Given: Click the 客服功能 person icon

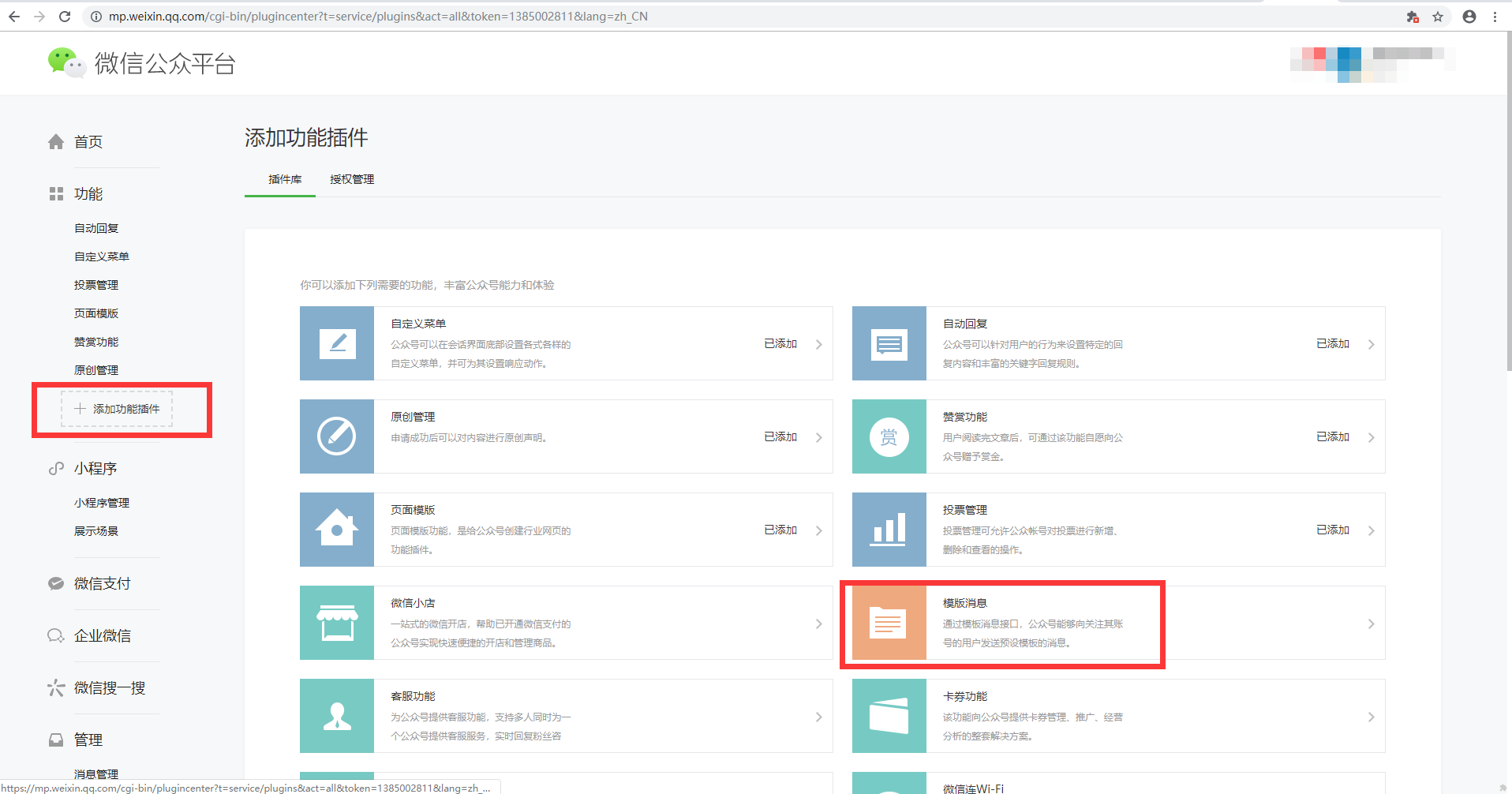Looking at the screenshot, I should click(337, 716).
